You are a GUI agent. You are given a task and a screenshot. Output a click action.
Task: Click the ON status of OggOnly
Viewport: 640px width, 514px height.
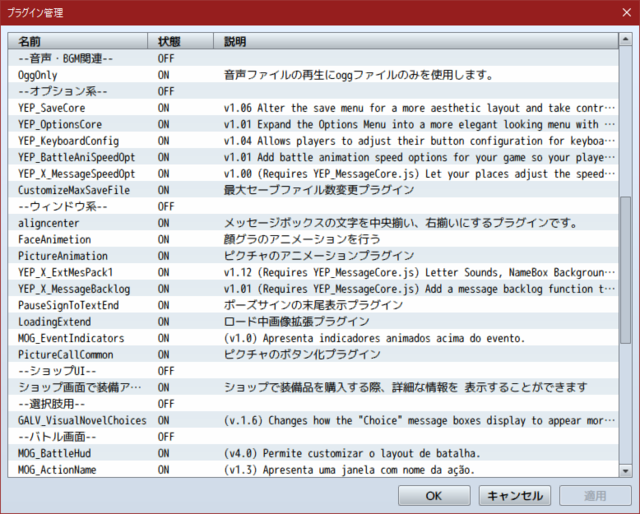(x=164, y=75)
